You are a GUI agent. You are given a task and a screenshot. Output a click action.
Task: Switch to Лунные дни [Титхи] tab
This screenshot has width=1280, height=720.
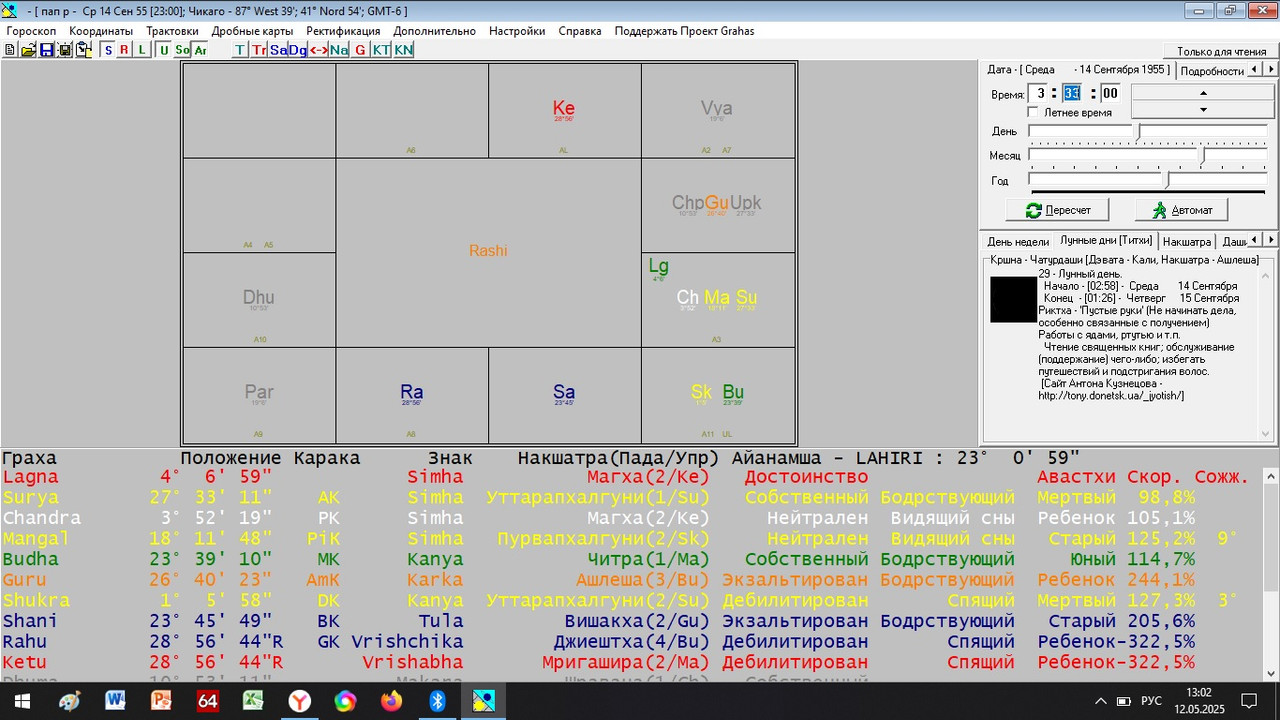[1106, 241]
